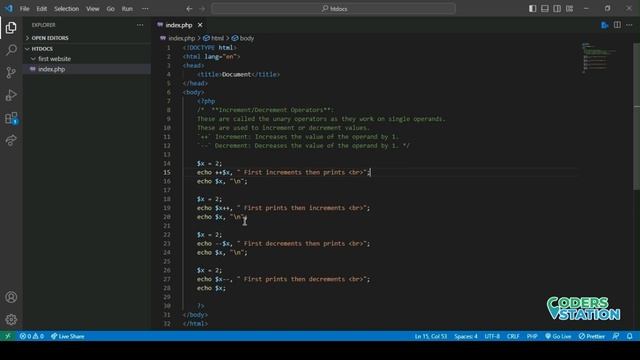
Task: Open the Extensions view
Action: point(11,118)
